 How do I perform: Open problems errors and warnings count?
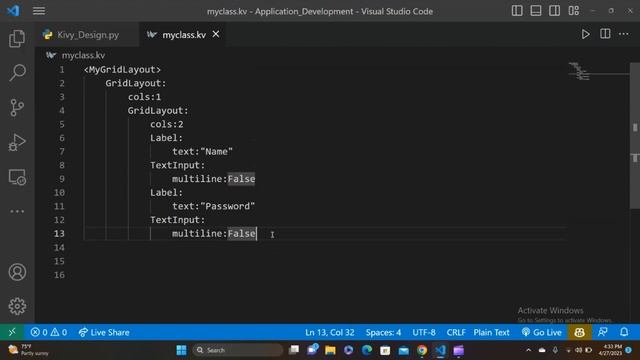coord(49,332)
